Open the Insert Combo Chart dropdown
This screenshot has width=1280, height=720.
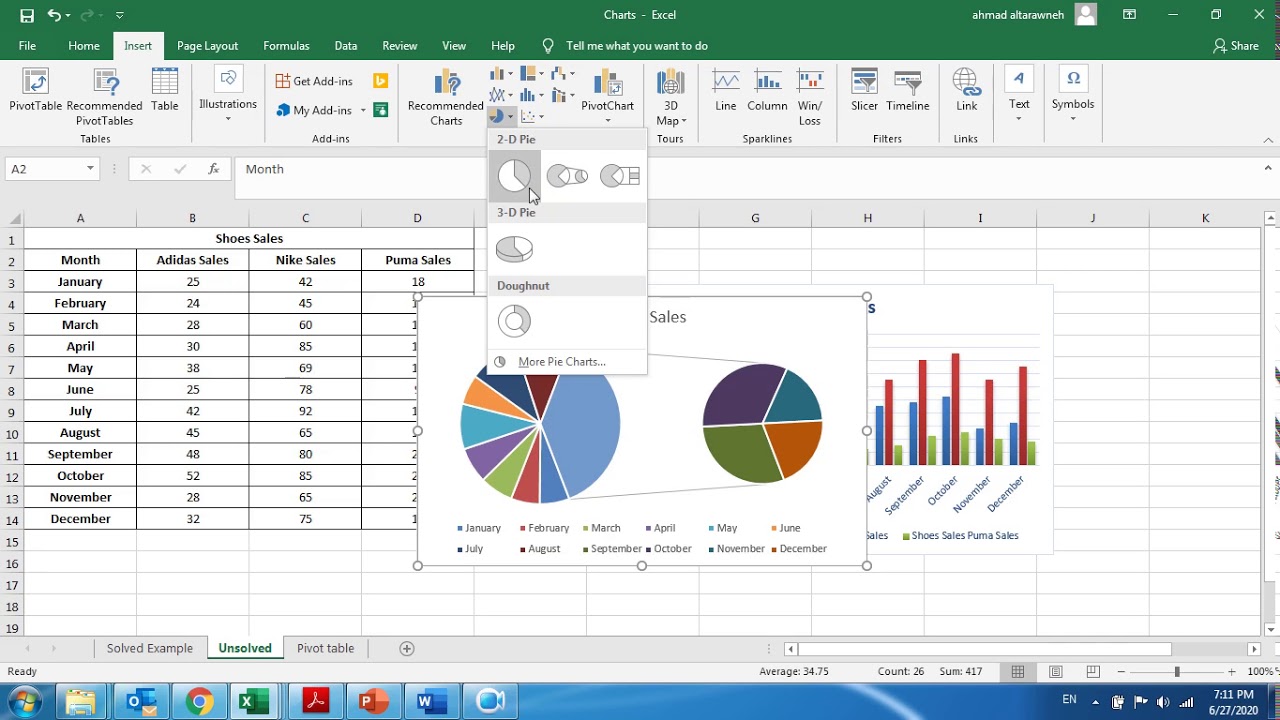(563, 95)
